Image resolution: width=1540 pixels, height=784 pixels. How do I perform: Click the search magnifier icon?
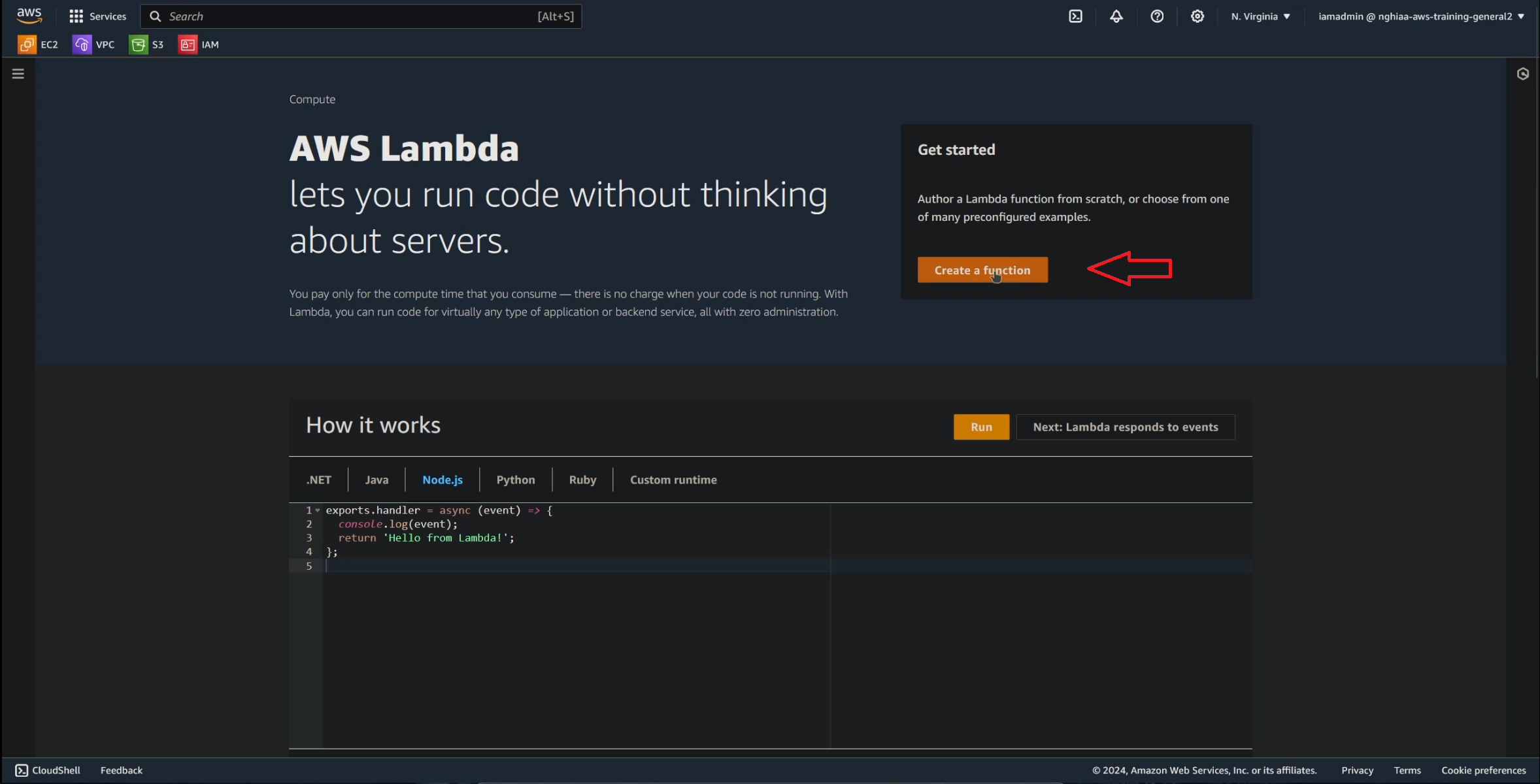pos(155,16)
